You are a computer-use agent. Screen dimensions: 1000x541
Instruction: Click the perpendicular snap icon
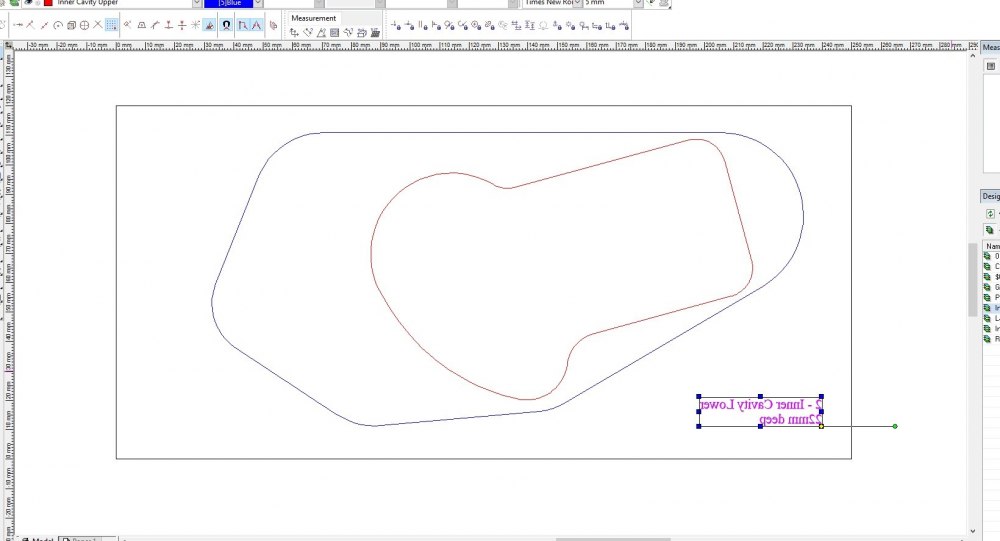(168, 25)
